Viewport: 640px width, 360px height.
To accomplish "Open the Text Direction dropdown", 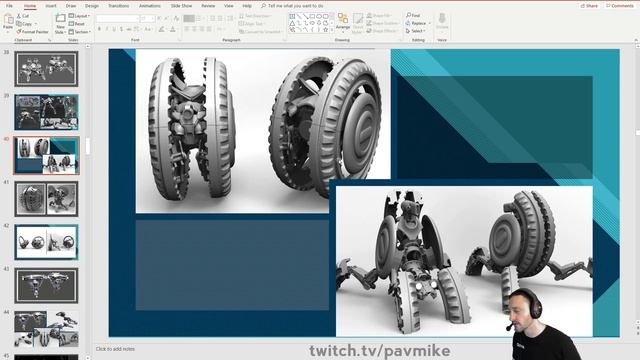I will click(256, 16).
